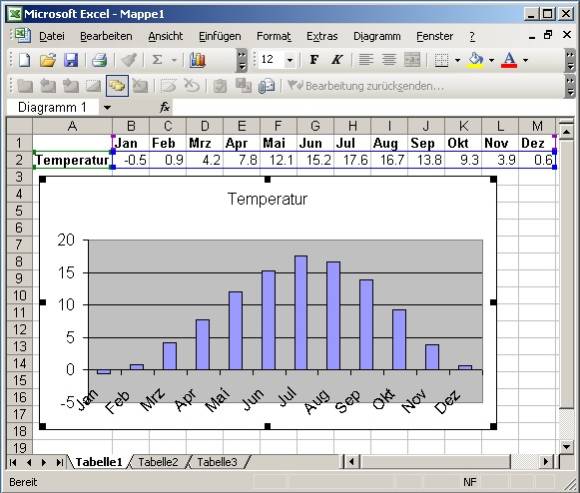Toggle Bold formatting (F button)
580x493 pixels.
click(x=314, y=60)
